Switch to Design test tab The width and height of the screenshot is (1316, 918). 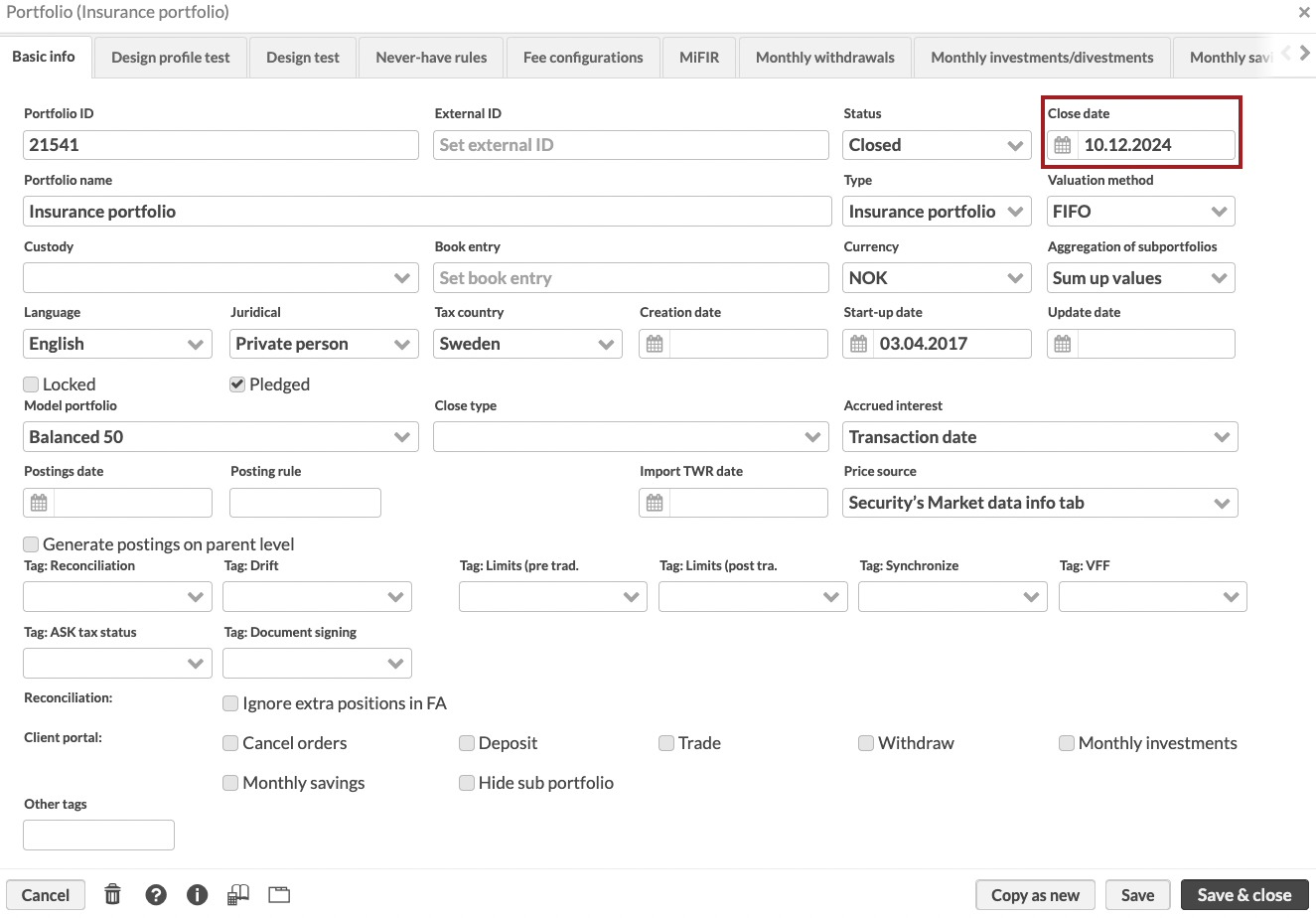[303, 58]
